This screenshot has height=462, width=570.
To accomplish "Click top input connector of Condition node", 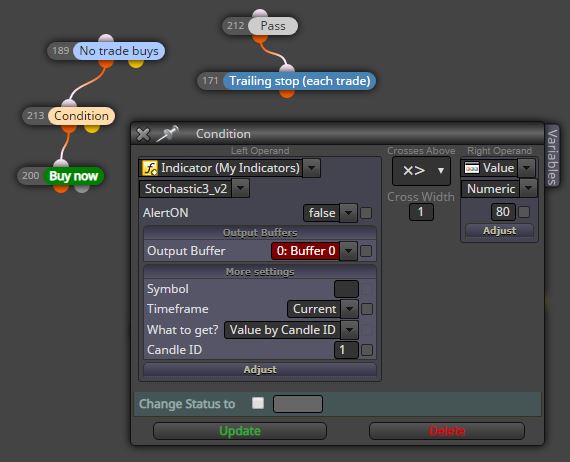I will point(68,104).
